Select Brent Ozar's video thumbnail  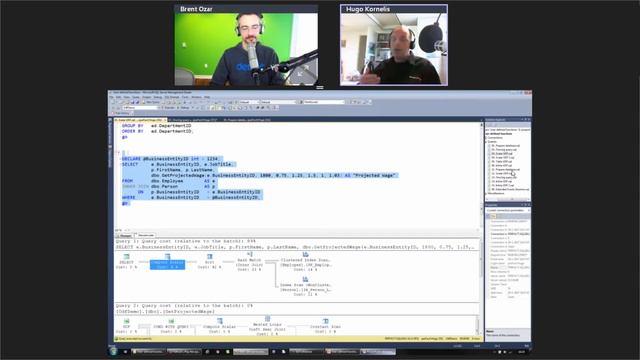246,45
